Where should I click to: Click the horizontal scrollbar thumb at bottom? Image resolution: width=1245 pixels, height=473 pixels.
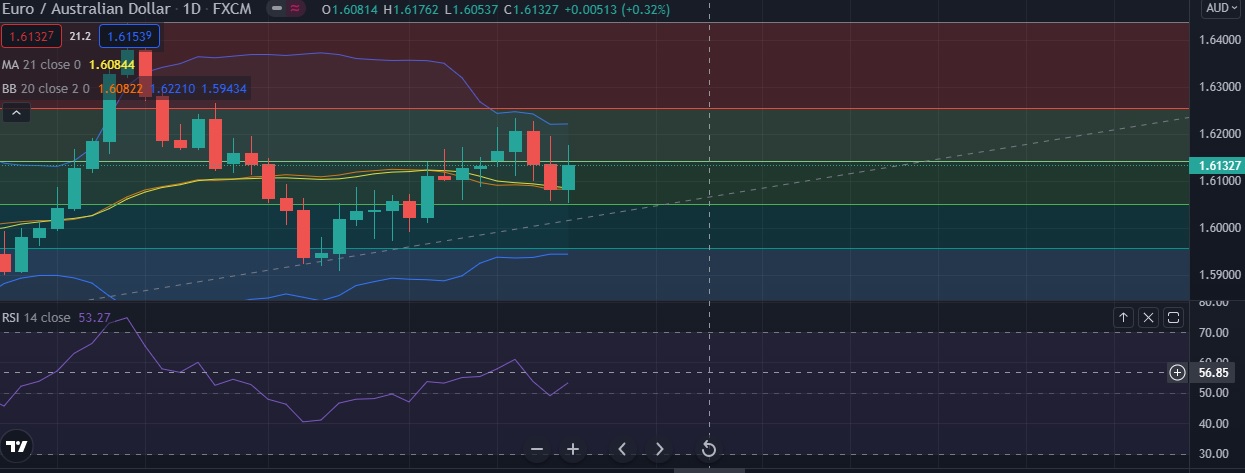(709, 470)
